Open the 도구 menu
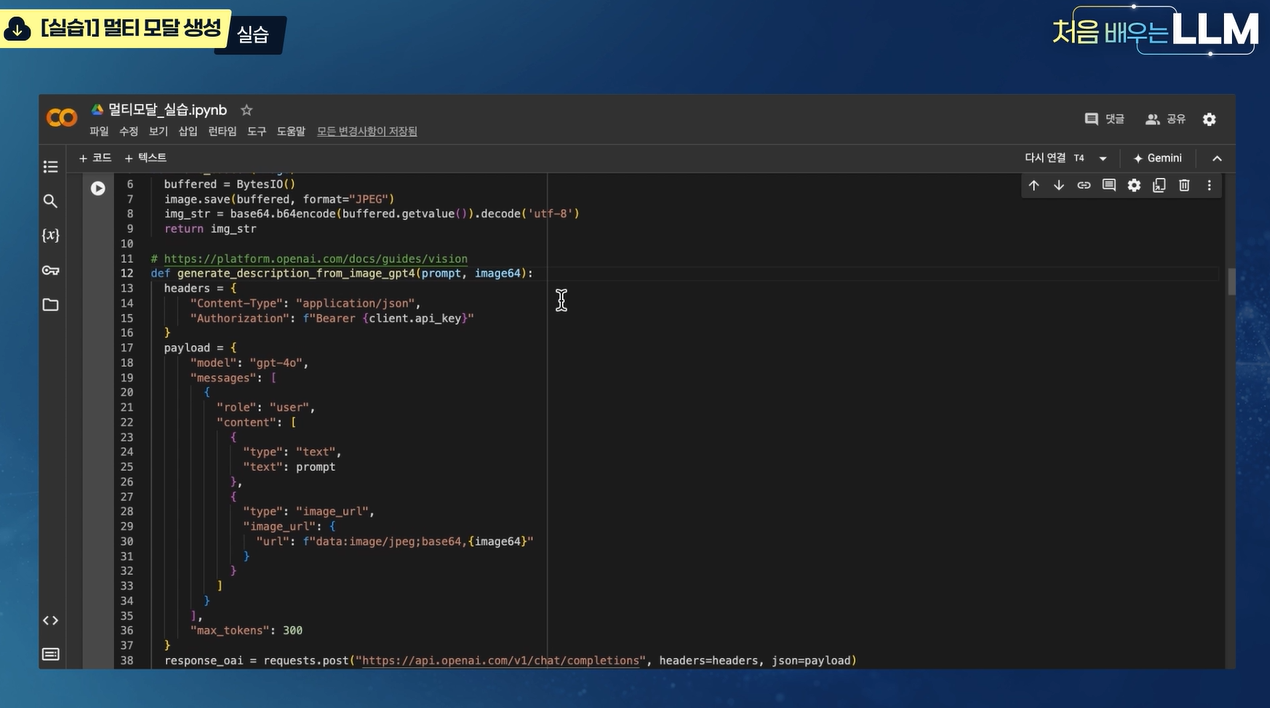Screen dimensions: 1270x708 tap(257, 131)
